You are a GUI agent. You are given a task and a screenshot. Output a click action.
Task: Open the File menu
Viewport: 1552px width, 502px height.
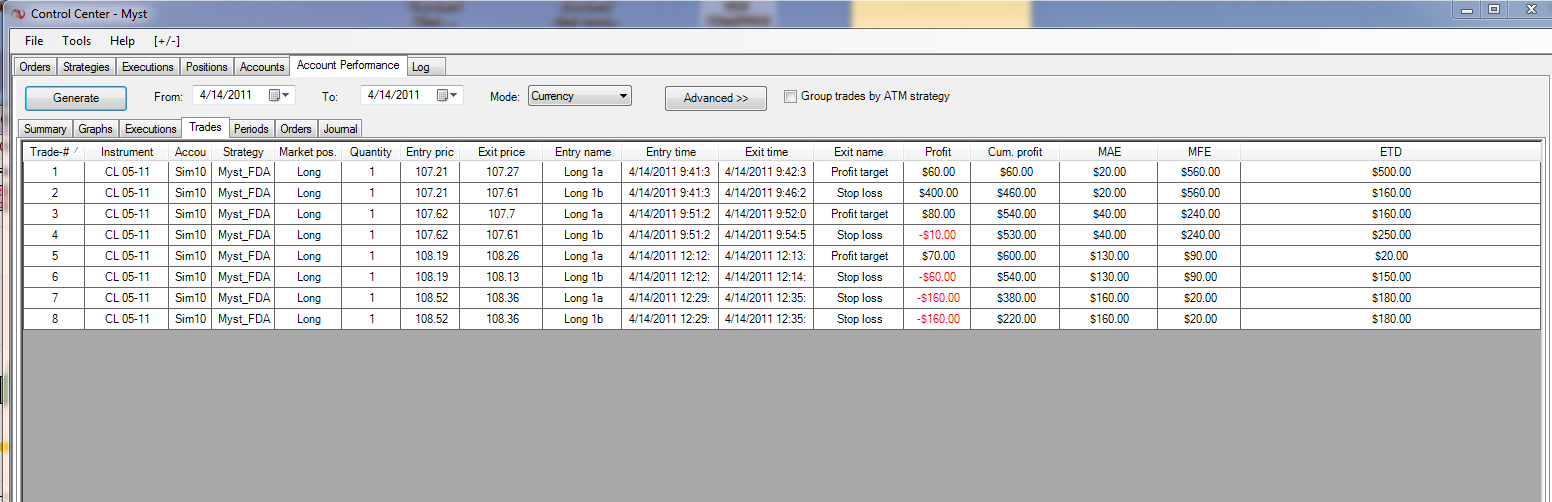[x=34, y=41]
